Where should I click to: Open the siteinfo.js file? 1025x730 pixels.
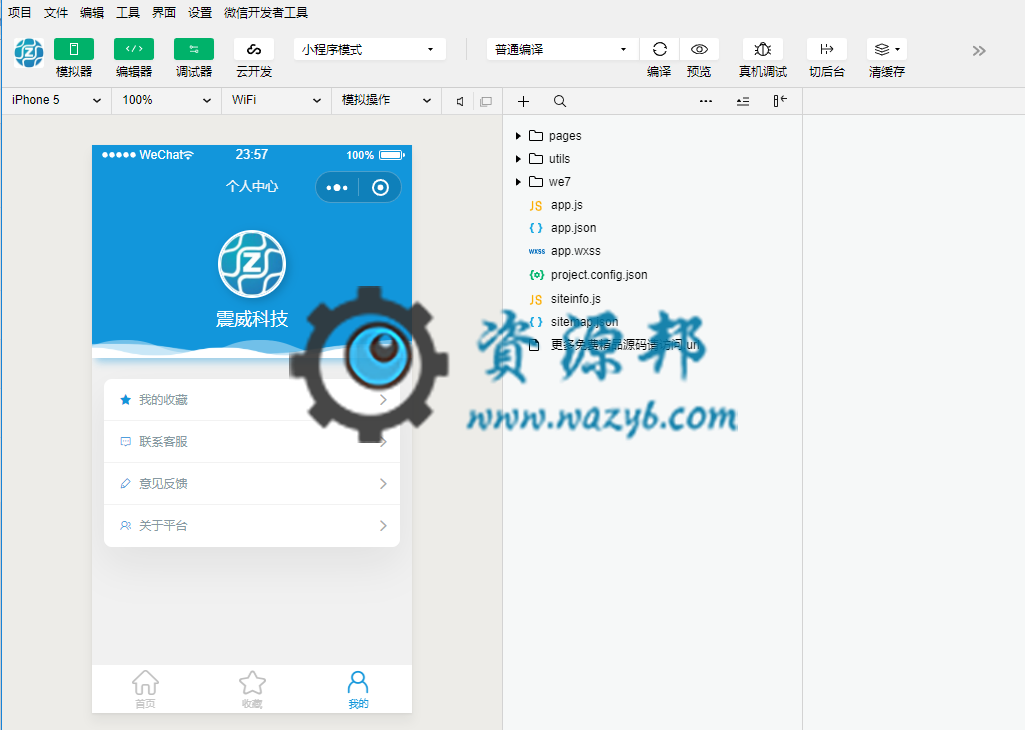(x=575, y=298)
